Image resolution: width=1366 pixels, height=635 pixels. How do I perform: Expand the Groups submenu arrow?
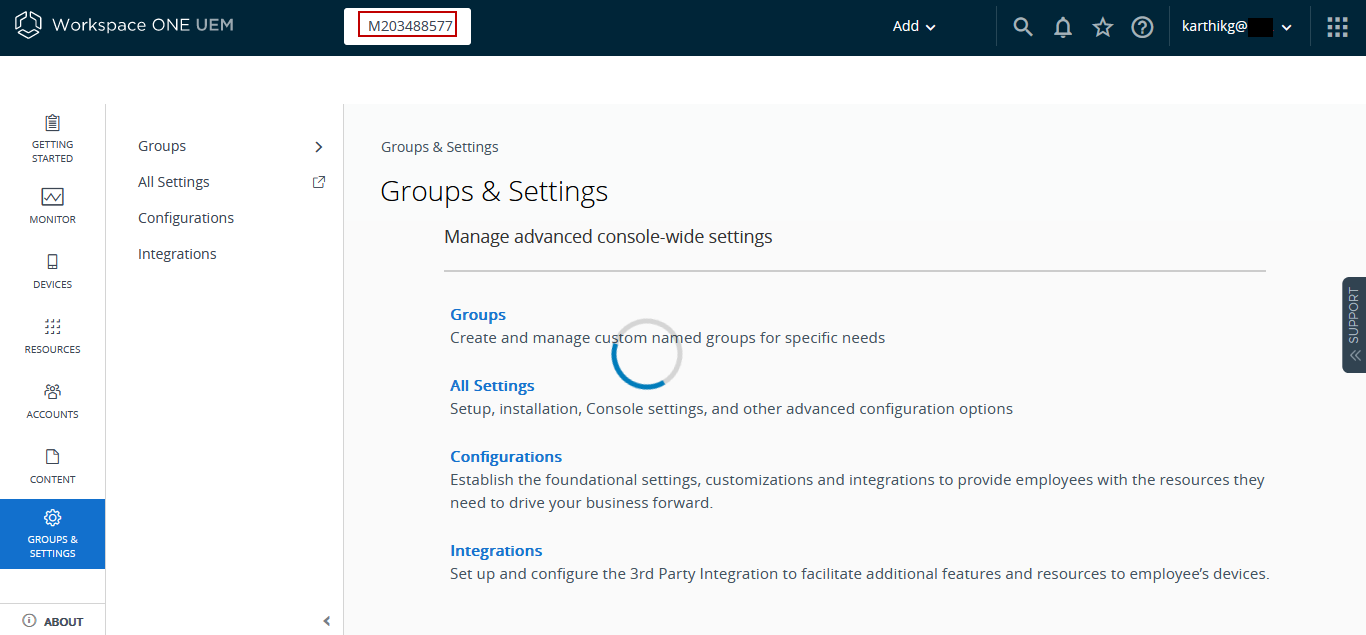[319, 146]
